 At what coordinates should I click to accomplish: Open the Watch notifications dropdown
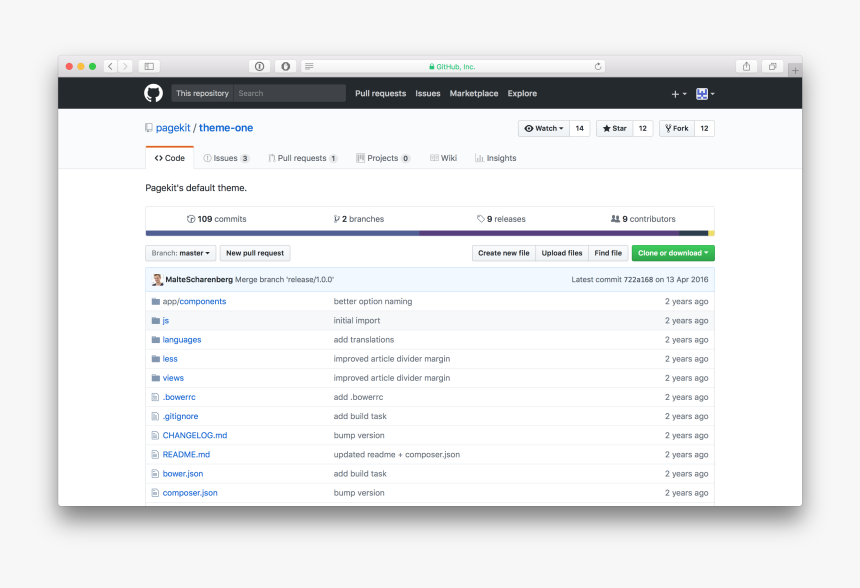(545, 128)
